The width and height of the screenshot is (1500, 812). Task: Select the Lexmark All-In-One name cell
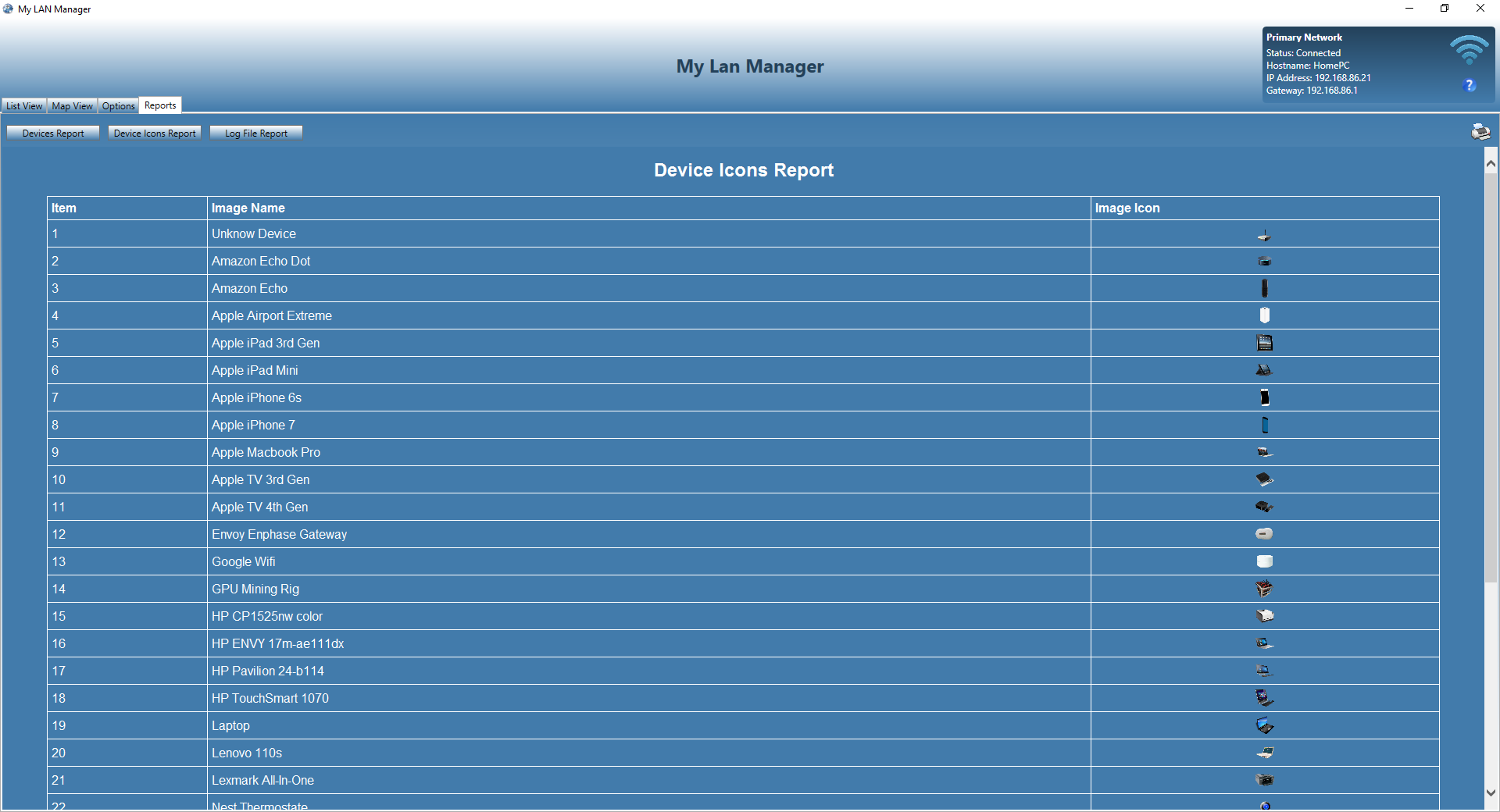coord(648,781)
